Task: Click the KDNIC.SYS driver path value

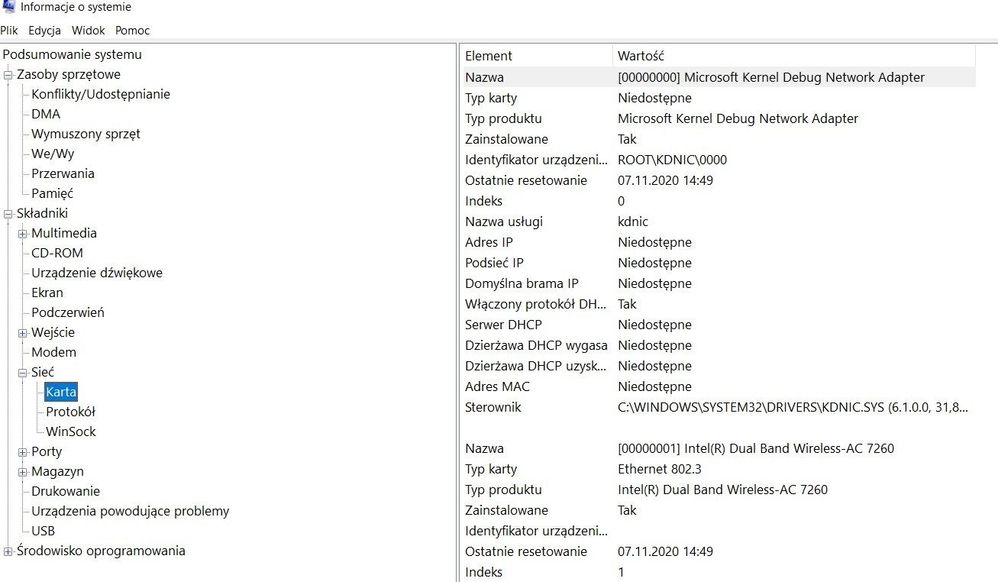Action: coord(792,407)
